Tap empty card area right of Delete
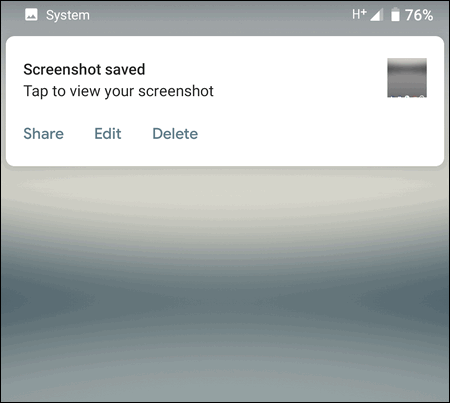The height and width of the screenshot is (403, 450). [x=317, y=134]
